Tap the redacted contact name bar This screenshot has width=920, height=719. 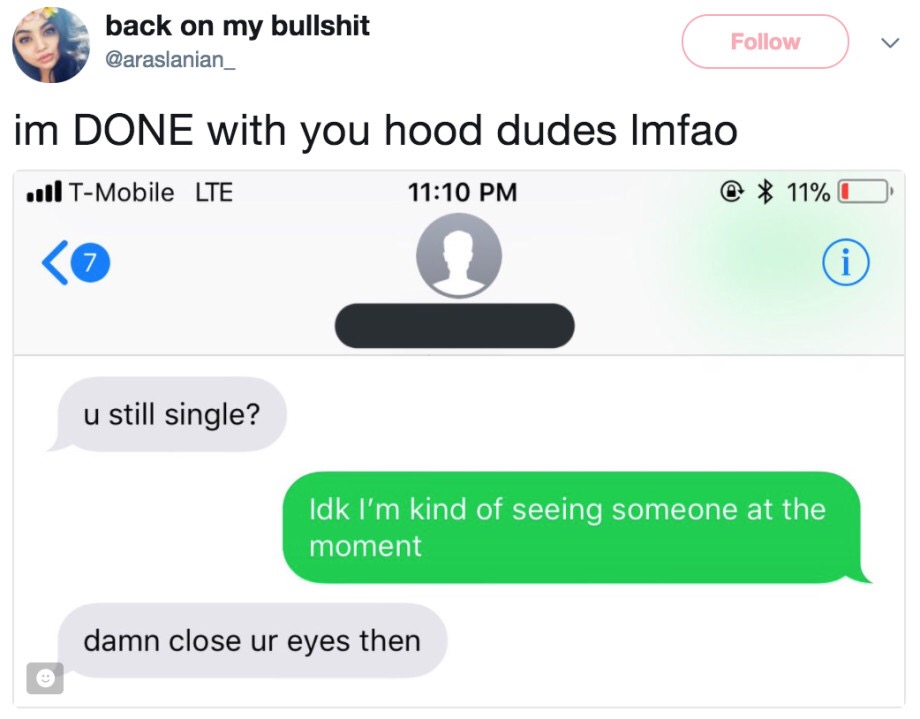coord(455,326)
